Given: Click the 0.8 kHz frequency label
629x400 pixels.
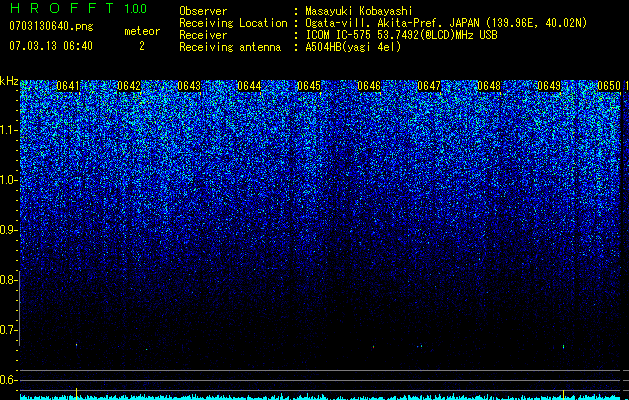Looking at the screenshot, I should click(x=8, y=280).
